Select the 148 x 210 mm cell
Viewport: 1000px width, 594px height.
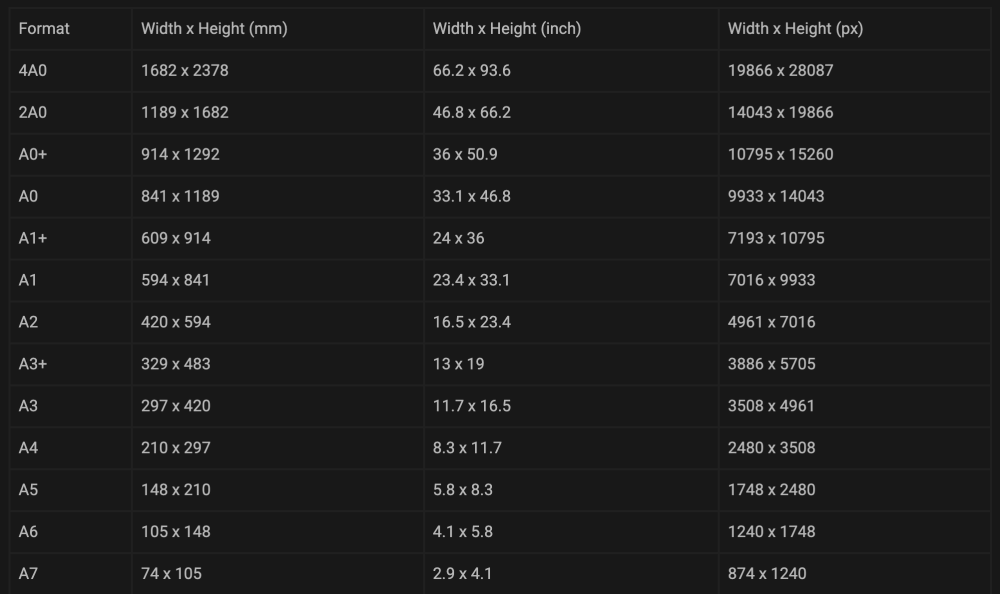click(176, 489)
